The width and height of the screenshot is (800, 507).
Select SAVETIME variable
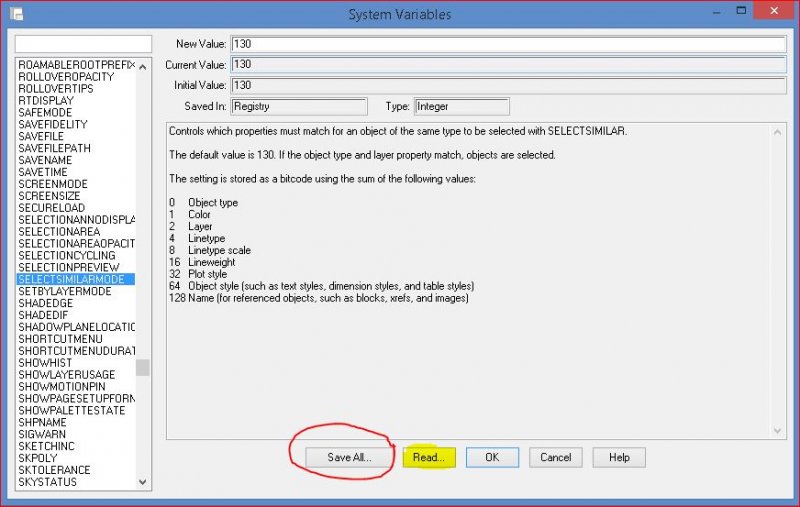coord(43,172)
